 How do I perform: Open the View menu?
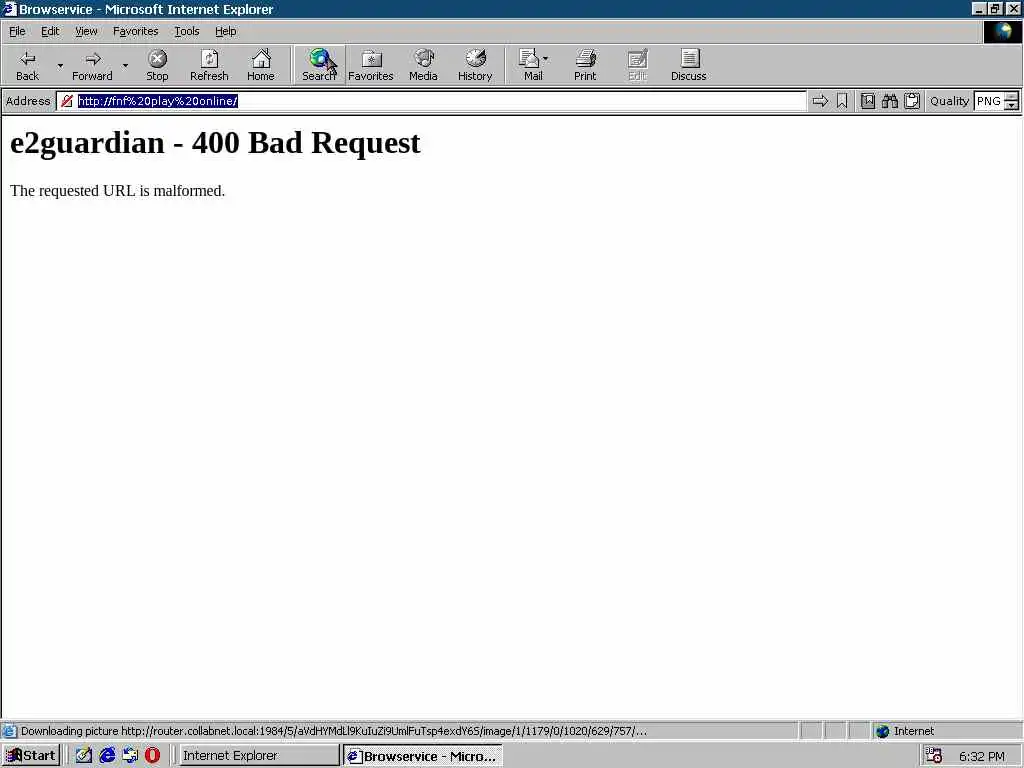[86, 31]
